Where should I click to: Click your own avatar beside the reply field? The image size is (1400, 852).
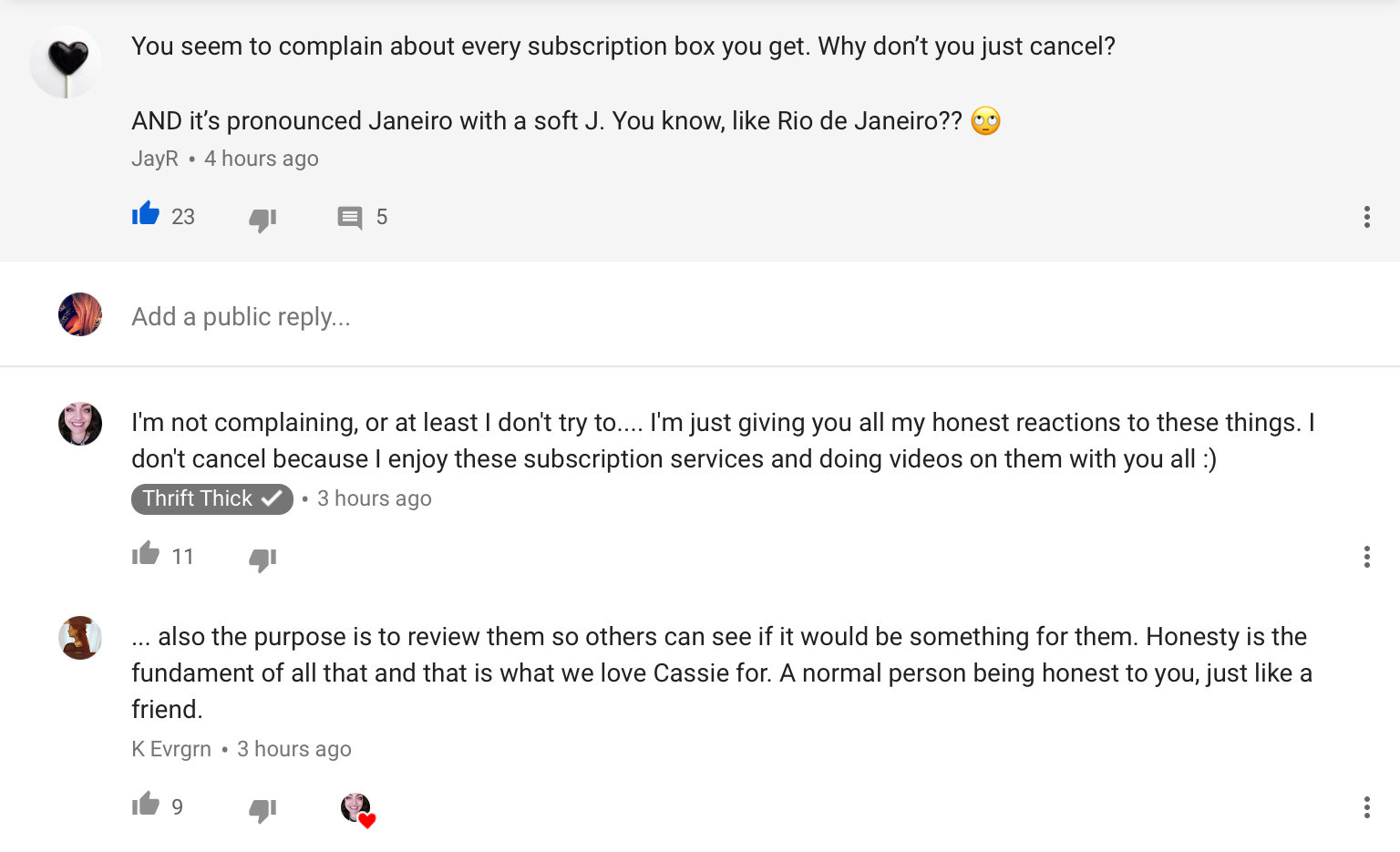pyautogui.click(x=80, y=314)
